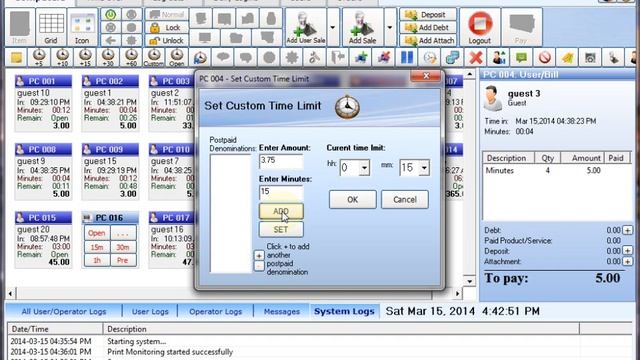Open the User Logs tab
Image resolution: width=640 pixels, height=360 pixels.
tap(150, 311)
